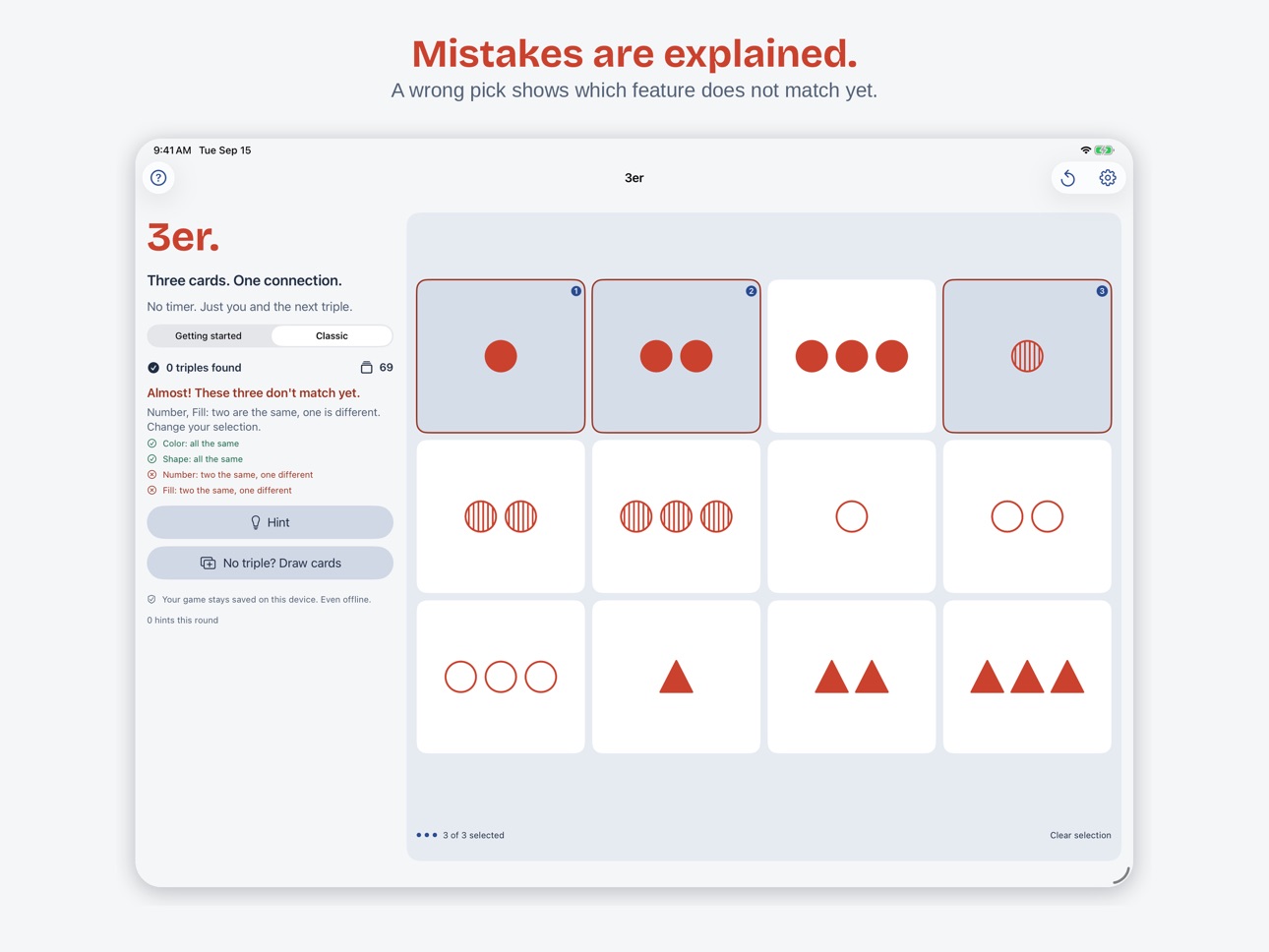Click the Wi-Fi status icon
The image size is (1269, 952).
[x=1085, y=150]
